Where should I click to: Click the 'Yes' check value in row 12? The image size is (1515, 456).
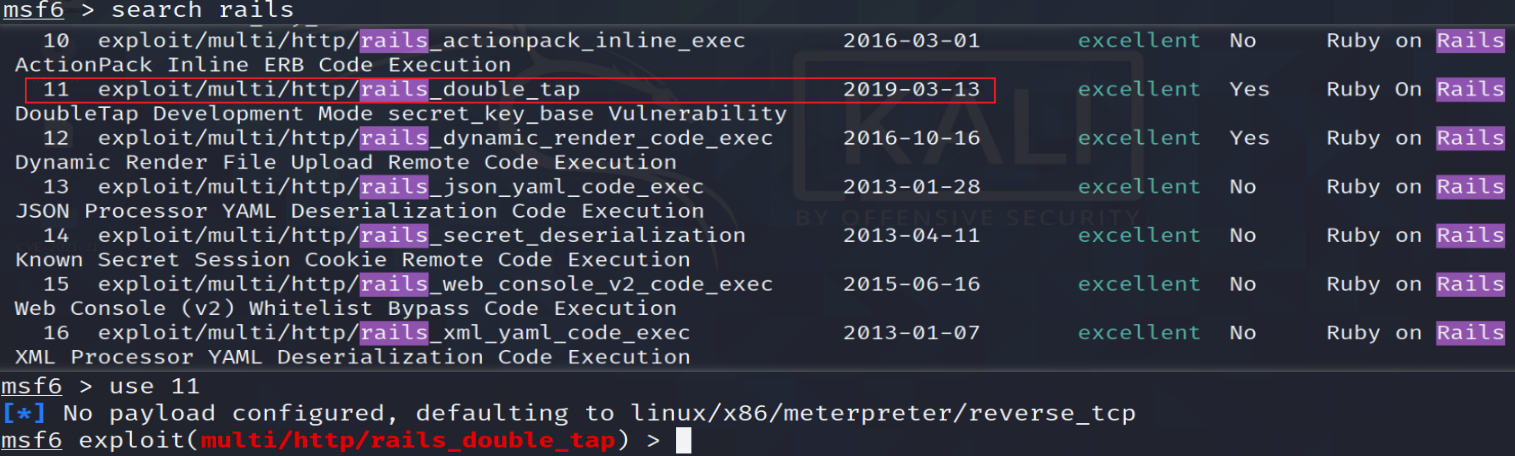point(1249,138)
